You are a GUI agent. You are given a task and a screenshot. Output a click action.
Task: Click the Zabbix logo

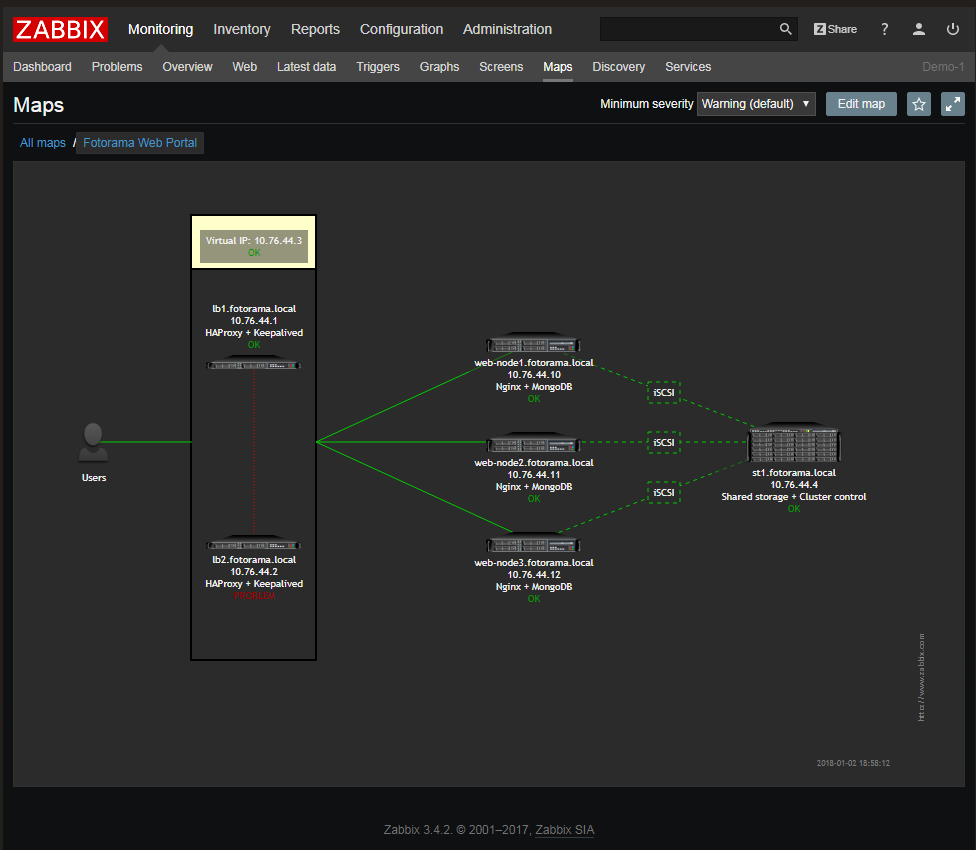[59, 29]
